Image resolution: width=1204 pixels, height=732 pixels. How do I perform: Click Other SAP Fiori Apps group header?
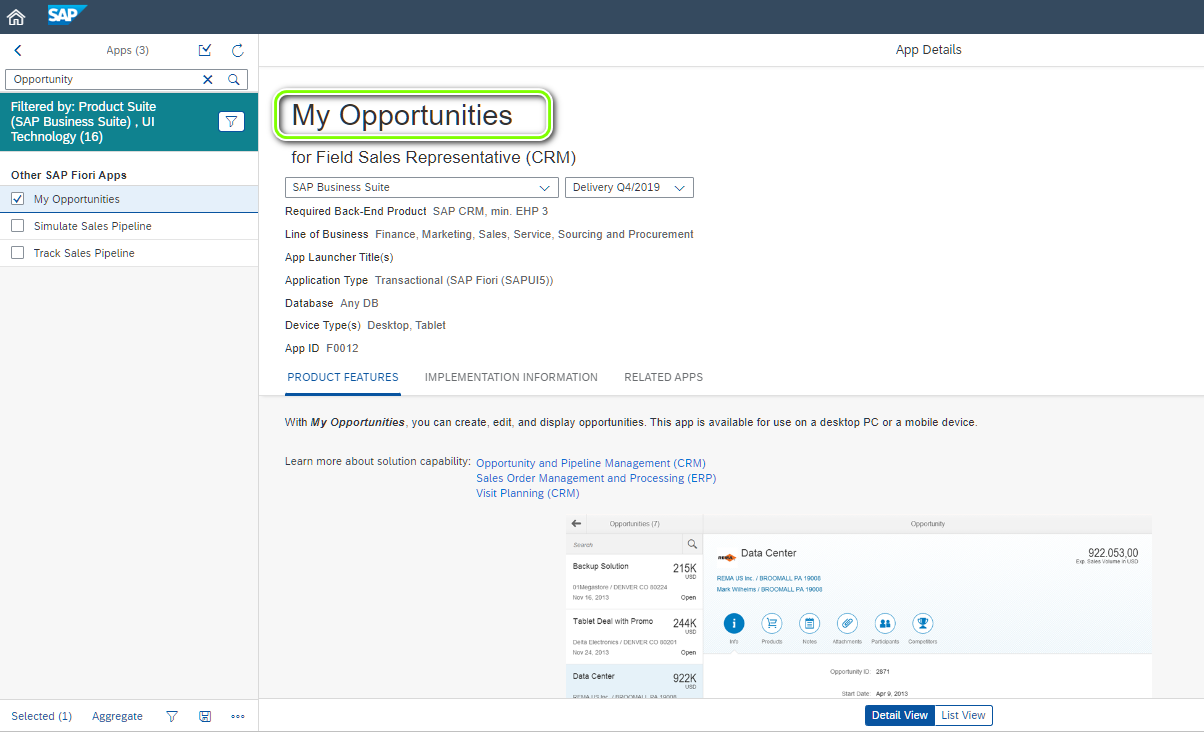pos(69,175)
